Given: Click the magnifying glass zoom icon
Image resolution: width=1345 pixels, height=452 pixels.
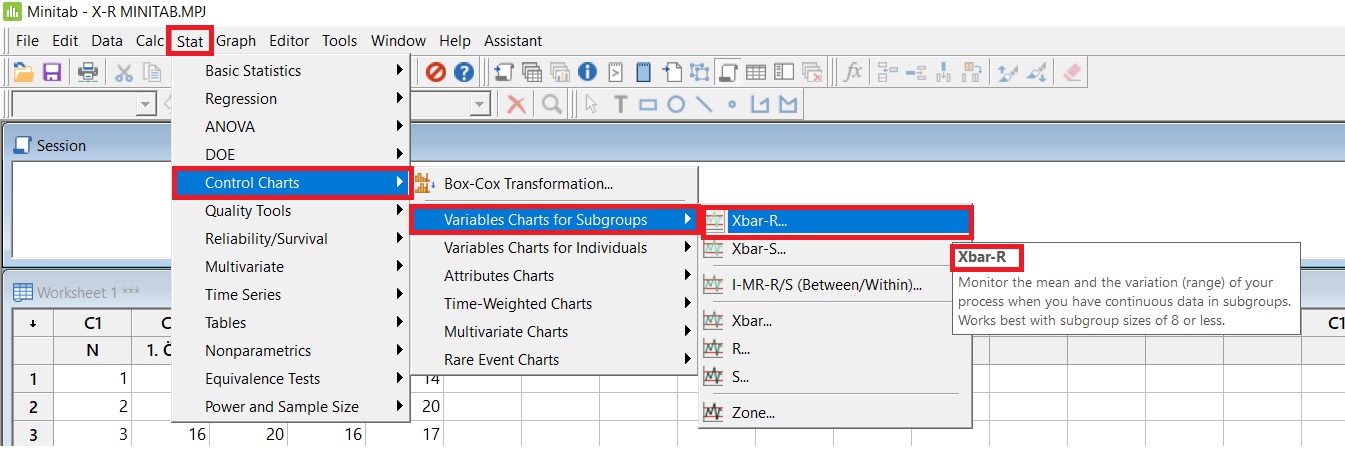Looking at the screenshot, I should pos(551,104).
